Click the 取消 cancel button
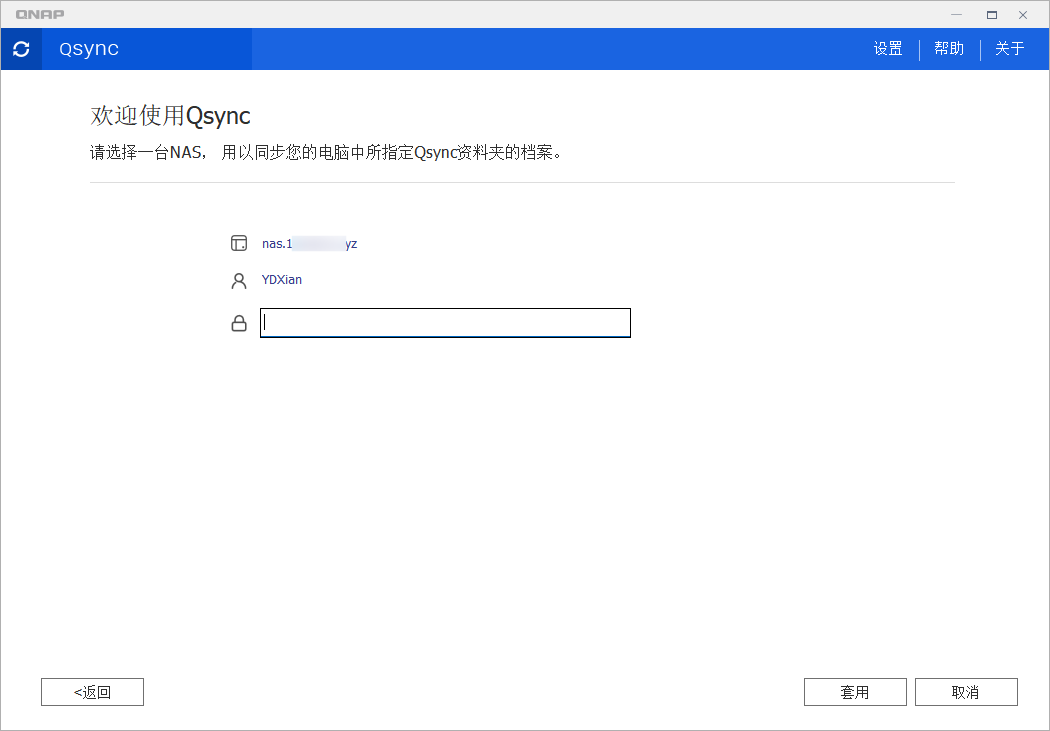1050x731 pixels. click(966, 692)
